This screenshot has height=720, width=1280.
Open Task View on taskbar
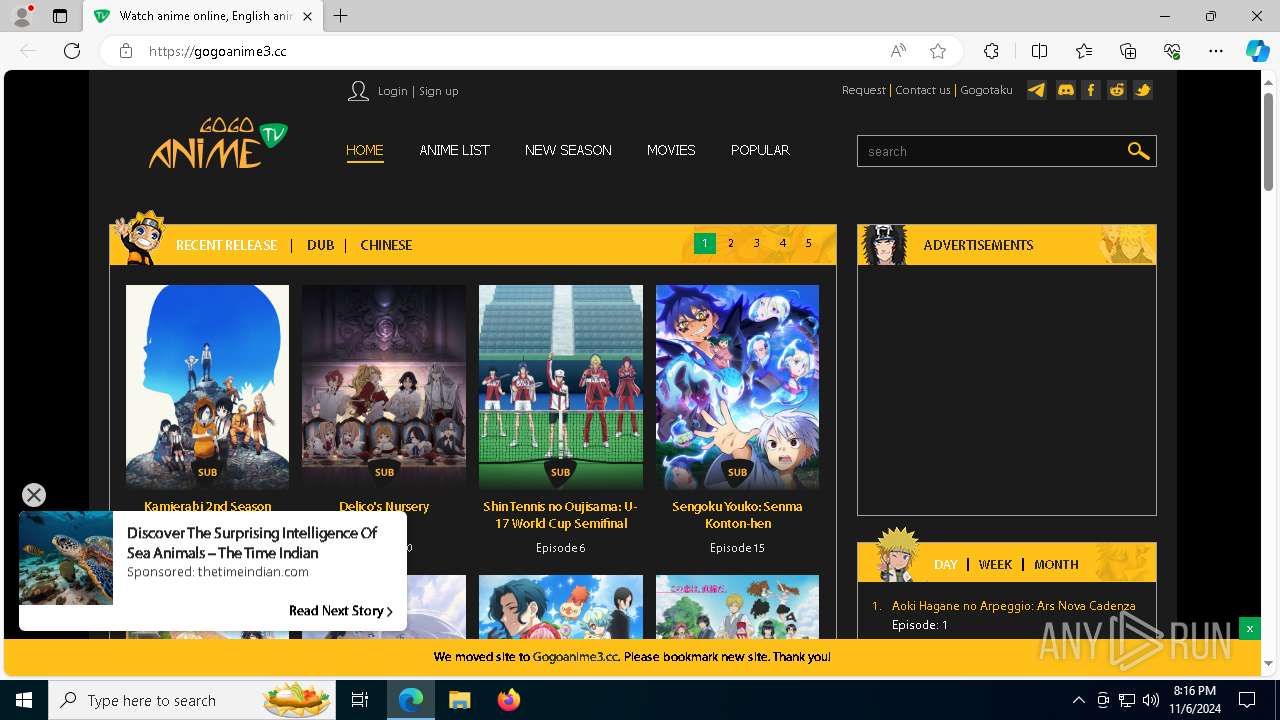360,700
